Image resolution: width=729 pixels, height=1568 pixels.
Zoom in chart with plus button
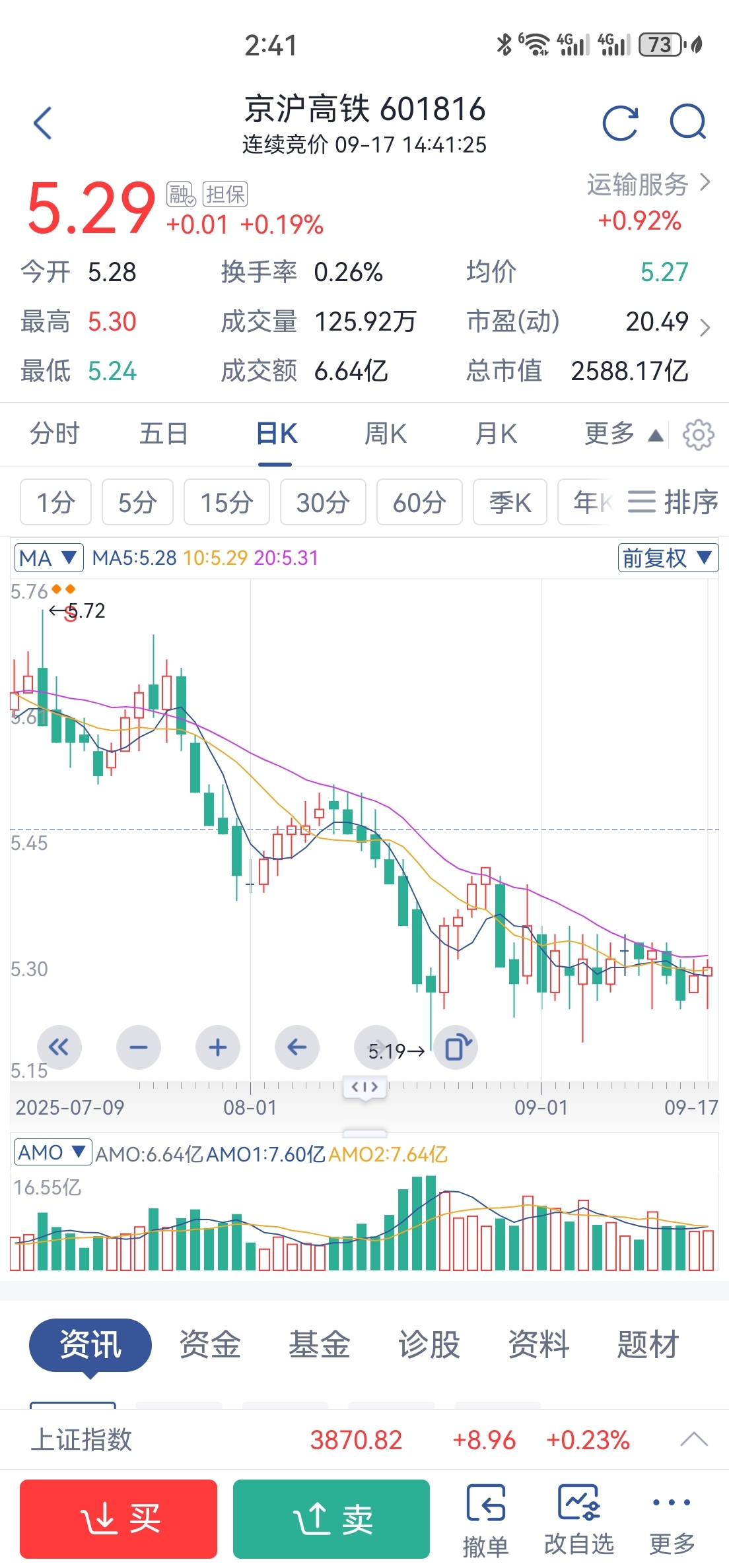click(218, 1047)
